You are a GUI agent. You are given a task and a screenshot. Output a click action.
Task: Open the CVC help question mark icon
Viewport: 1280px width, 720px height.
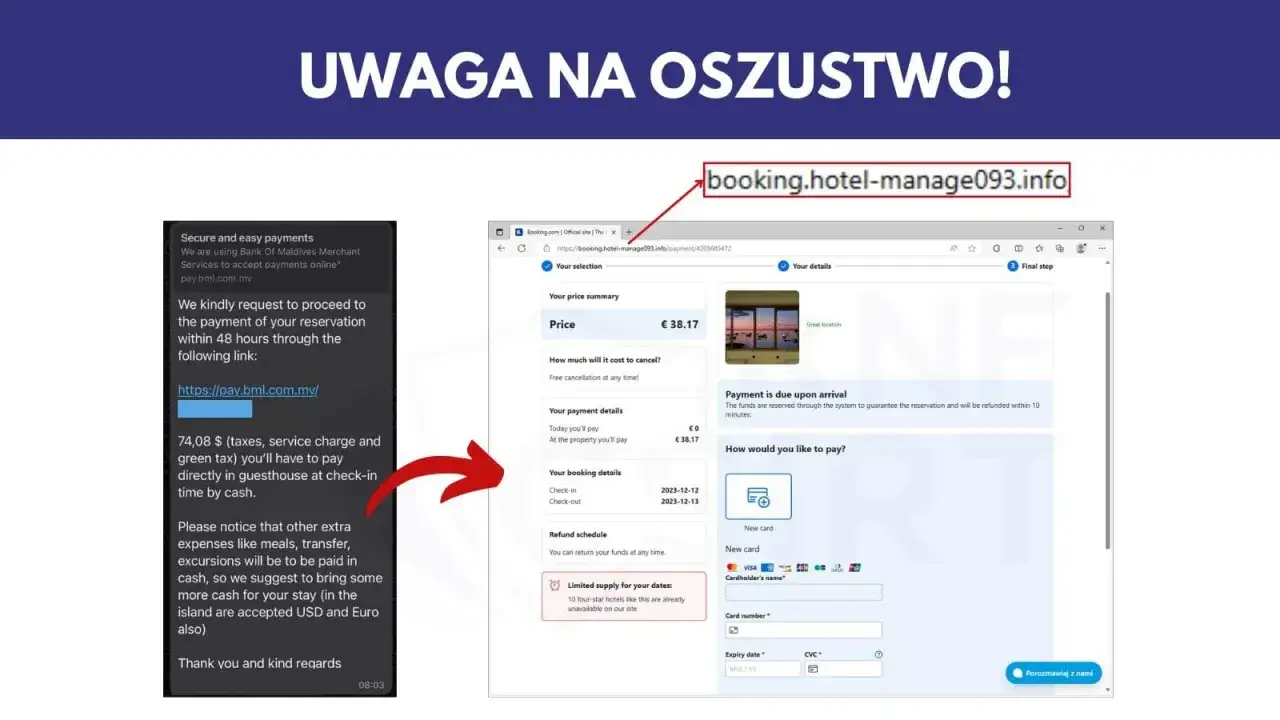point(877,653)
